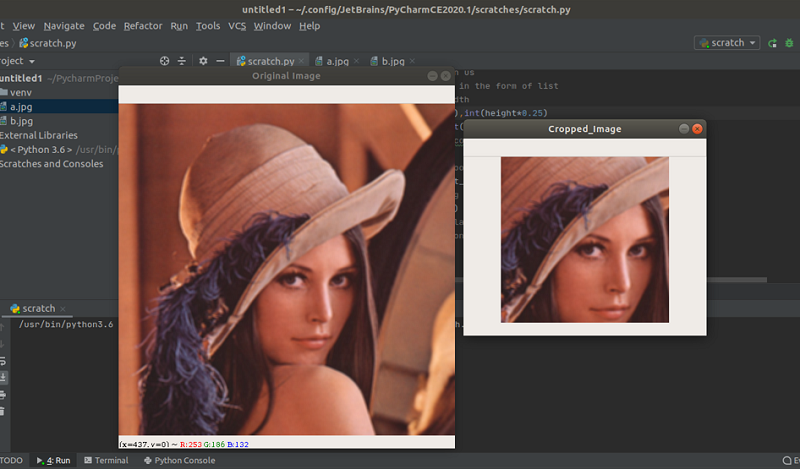
Task: Close the b.jpg editor tab
Action: click(412, 61)
